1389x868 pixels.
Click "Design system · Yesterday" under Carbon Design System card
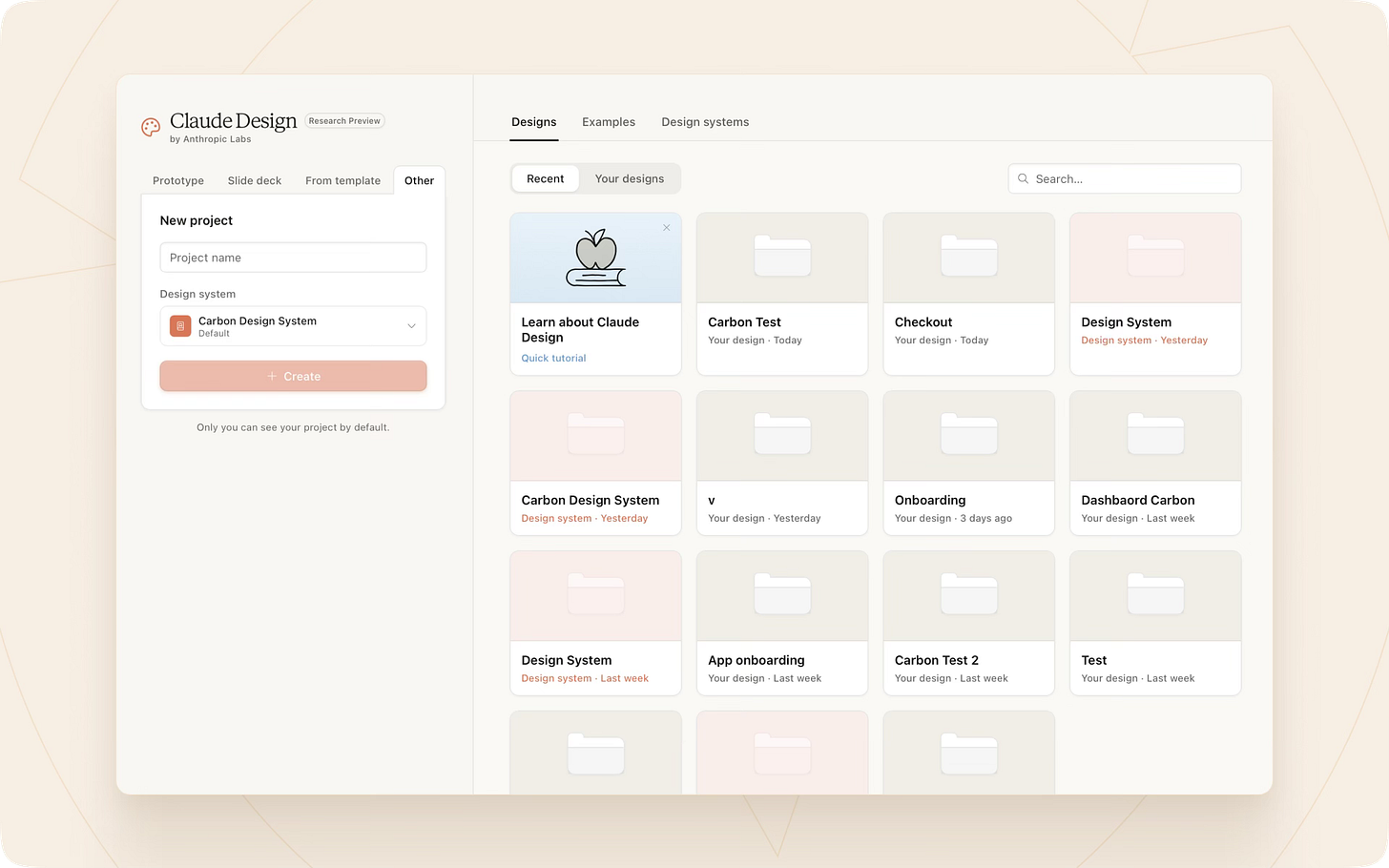click(585, 518)
